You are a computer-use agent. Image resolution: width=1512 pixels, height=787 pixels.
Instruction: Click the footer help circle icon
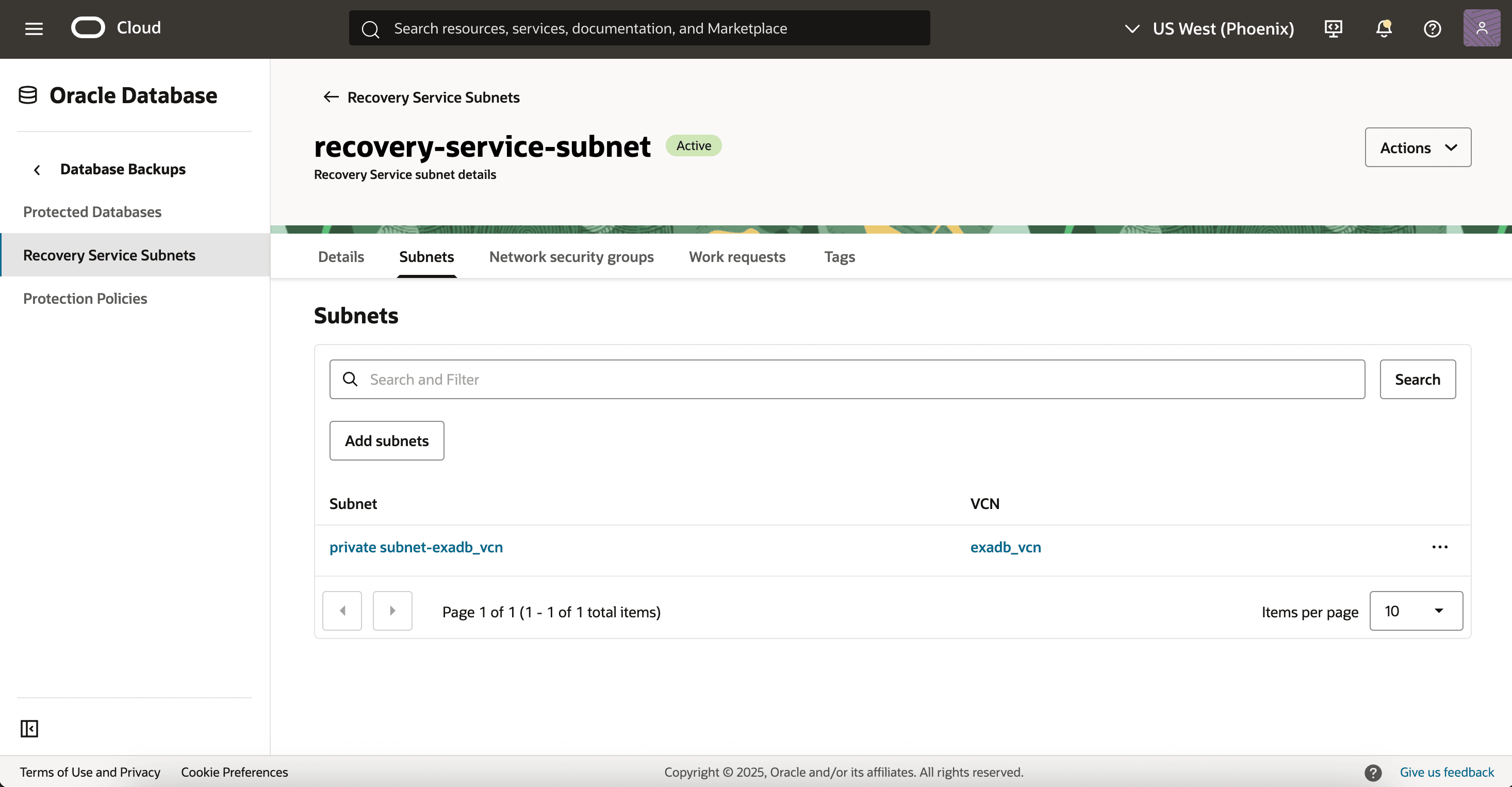click(1372, 773)
